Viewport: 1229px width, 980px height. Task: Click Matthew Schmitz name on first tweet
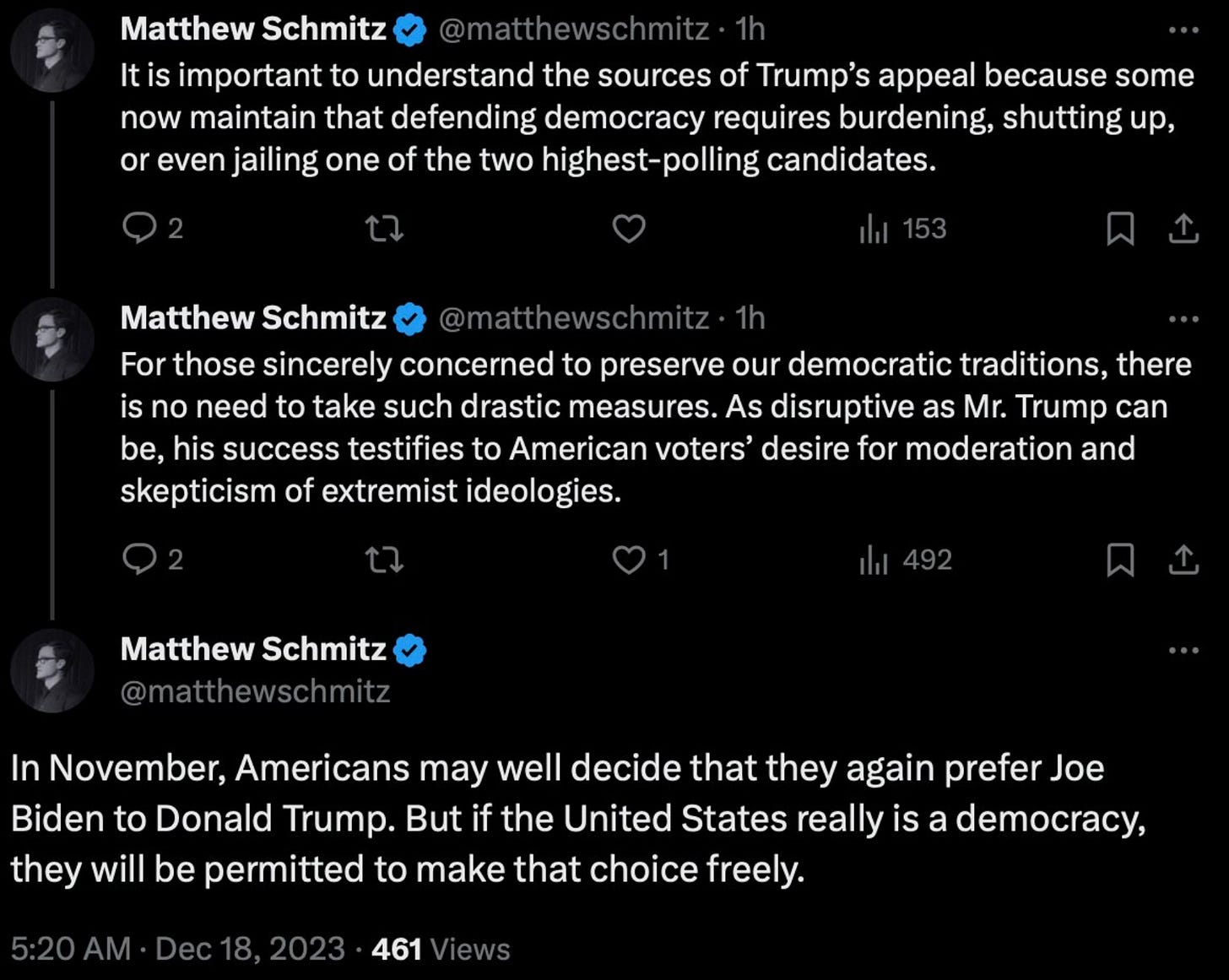click(x=252, y=29)
